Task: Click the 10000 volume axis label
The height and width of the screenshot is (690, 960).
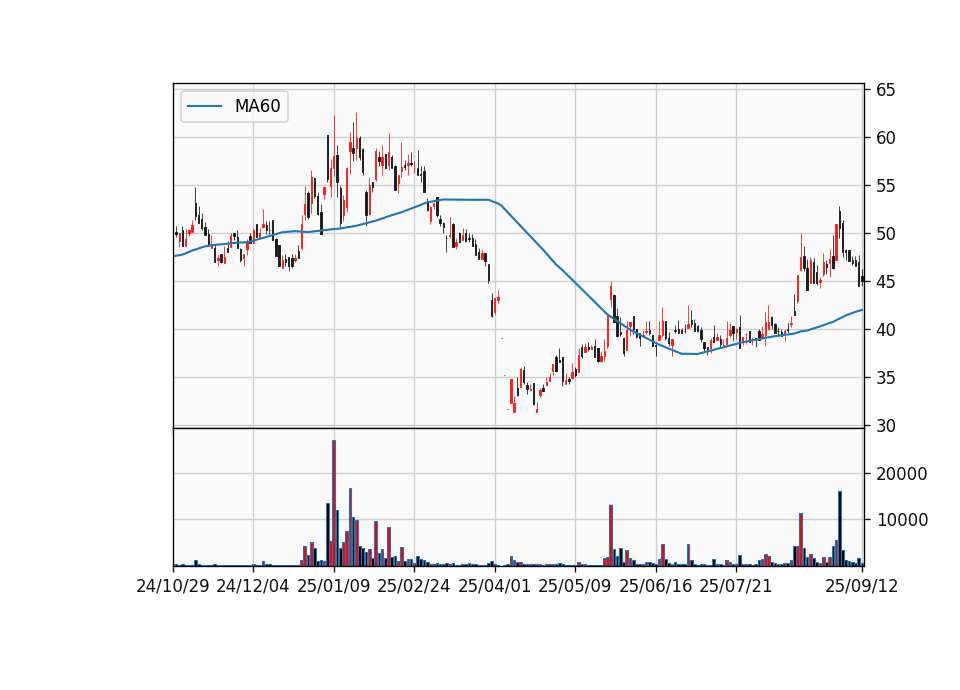Action: point(902,520)
